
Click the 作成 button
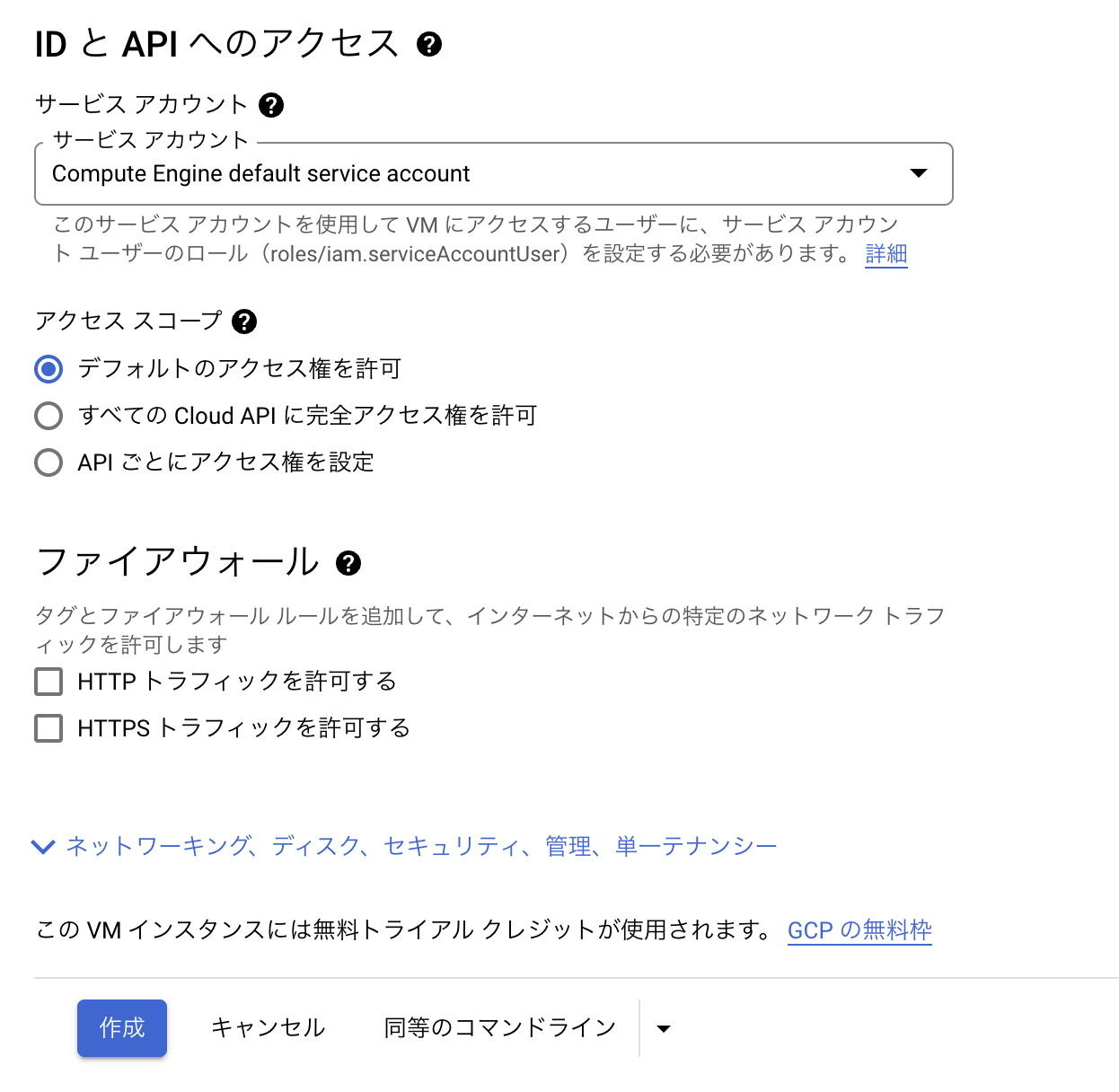[122, 1028]
